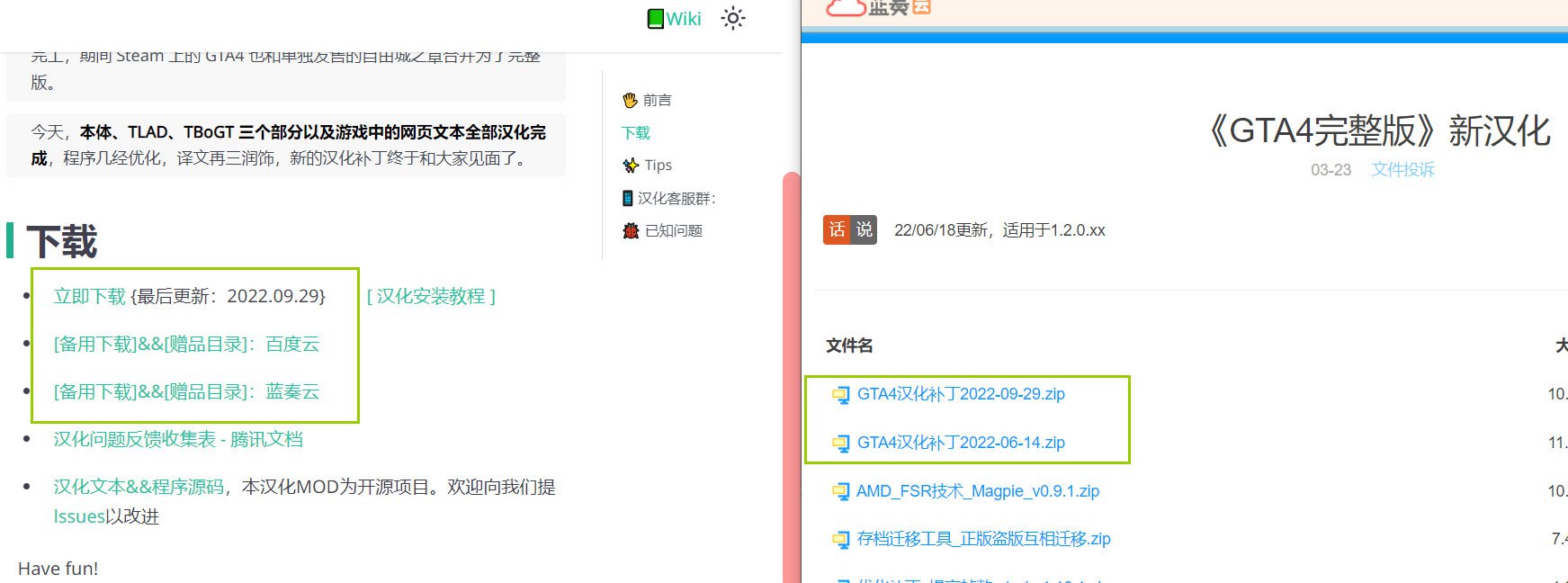Viewport: 1568px width, 583px height.
Task: Click the 立即下载 link
Action: [90, 296]
